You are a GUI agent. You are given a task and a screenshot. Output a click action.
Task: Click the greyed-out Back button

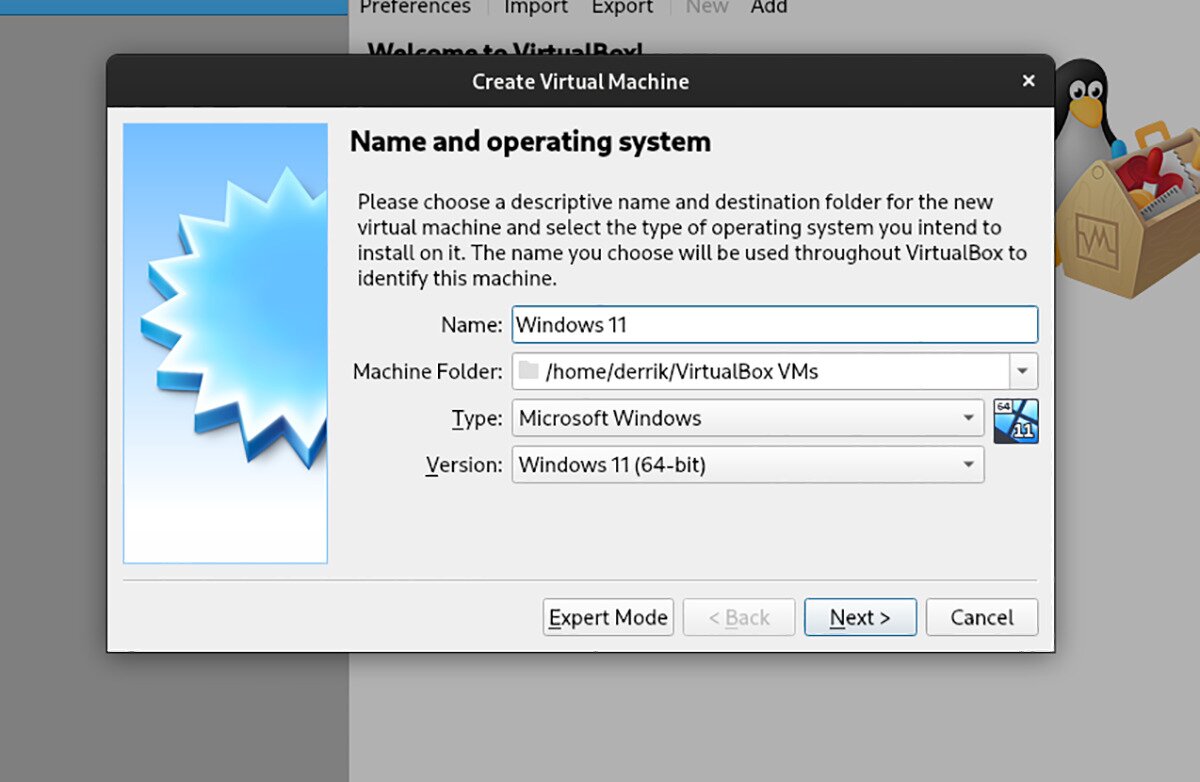click(738, 617)
